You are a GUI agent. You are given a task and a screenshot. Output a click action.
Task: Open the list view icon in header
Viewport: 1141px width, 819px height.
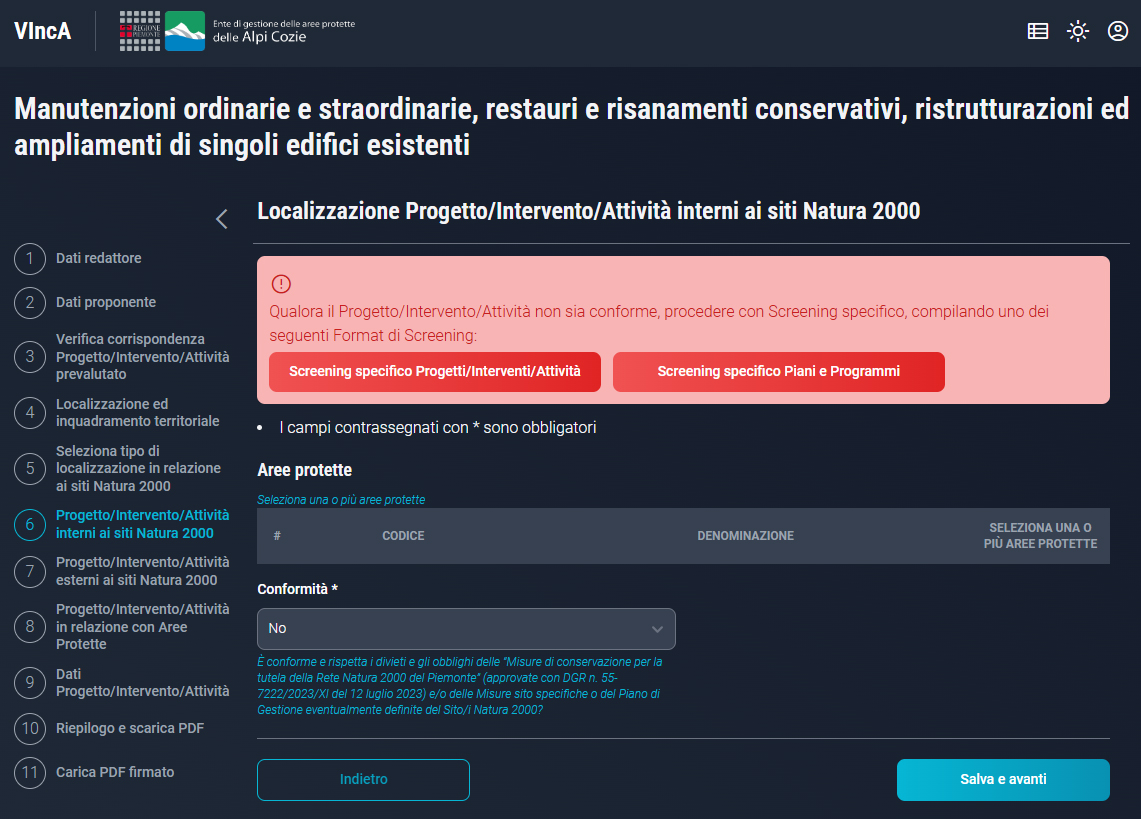1038,31
